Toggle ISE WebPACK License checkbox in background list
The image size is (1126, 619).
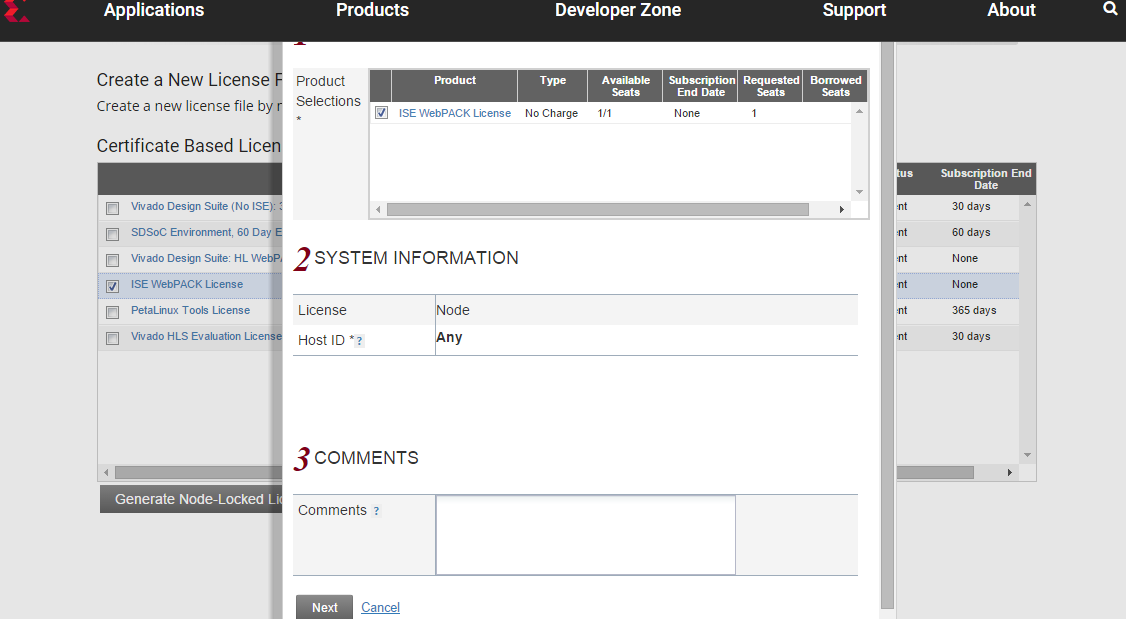click(113, 286)
